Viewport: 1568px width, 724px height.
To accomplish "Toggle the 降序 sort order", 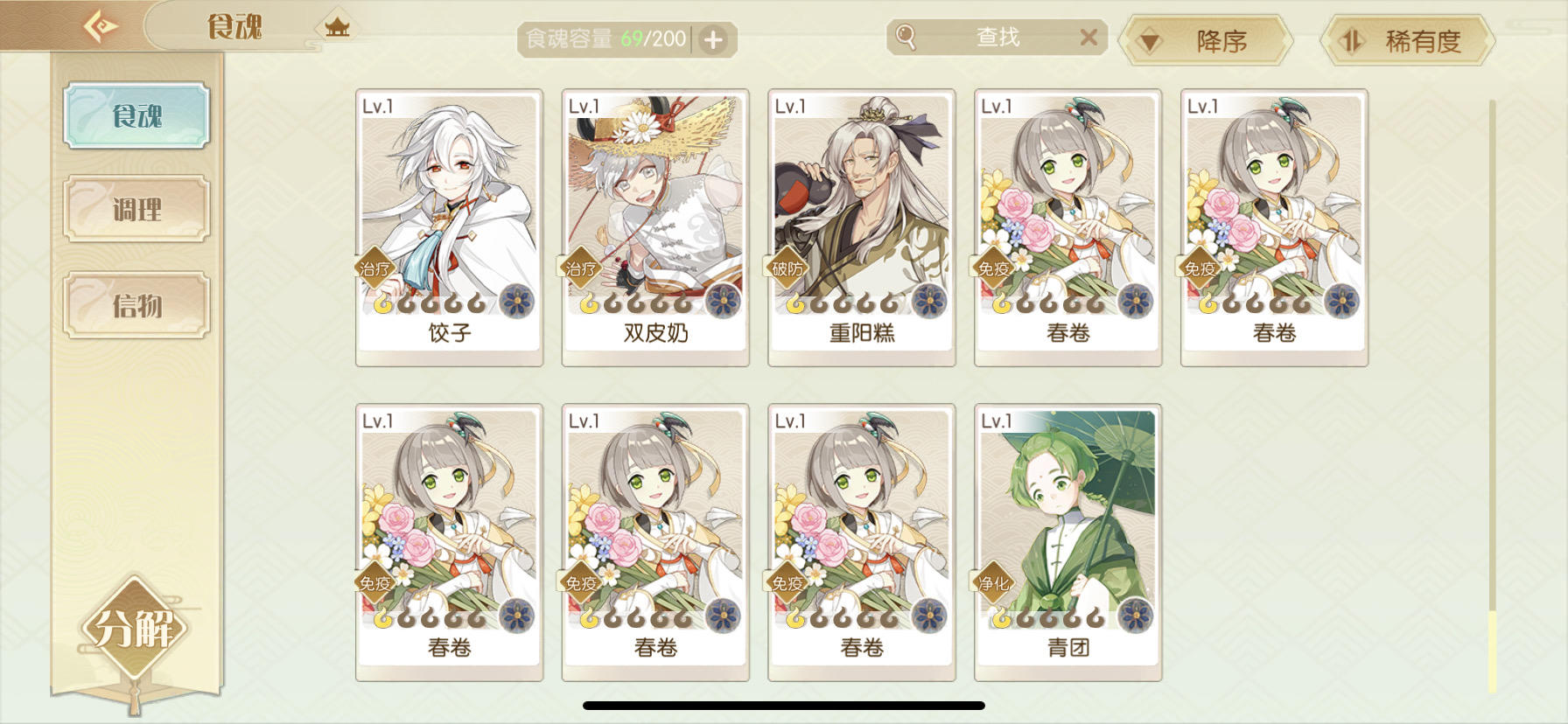I will pyautogui.click(x=1206, y=40).
